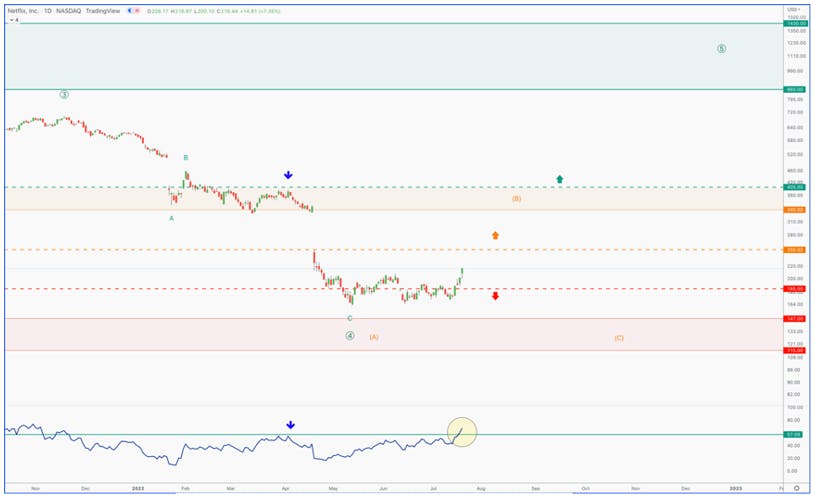The height and width of the screenshot is (498, 815).
Task: Click the circled 4 wave label
Action: pos(350,336)
